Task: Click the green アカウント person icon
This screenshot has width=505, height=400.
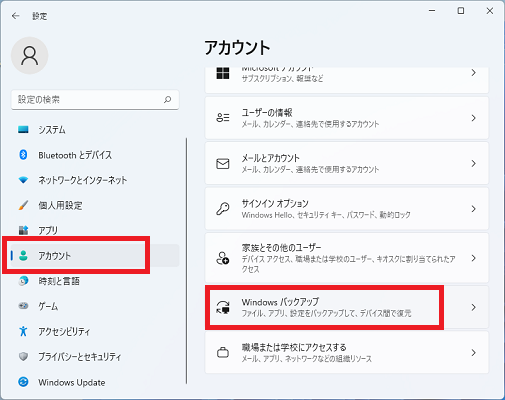Action: click(23, 256)
